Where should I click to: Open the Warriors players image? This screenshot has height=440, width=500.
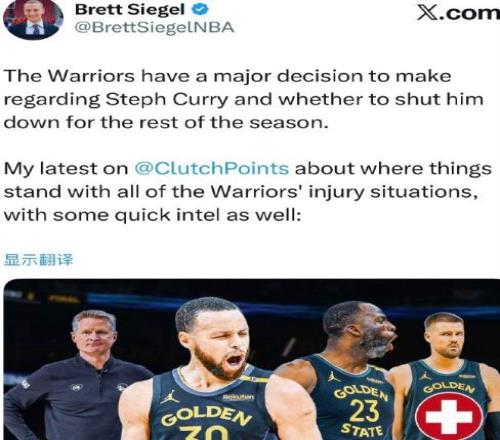click(252, 360)
